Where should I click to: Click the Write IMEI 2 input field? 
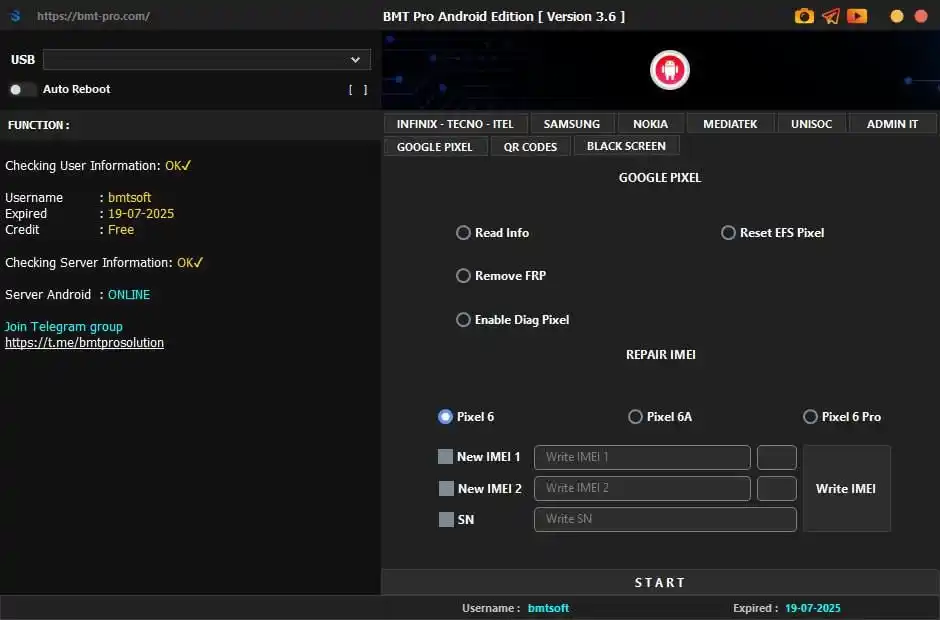[x=642, y=488]
